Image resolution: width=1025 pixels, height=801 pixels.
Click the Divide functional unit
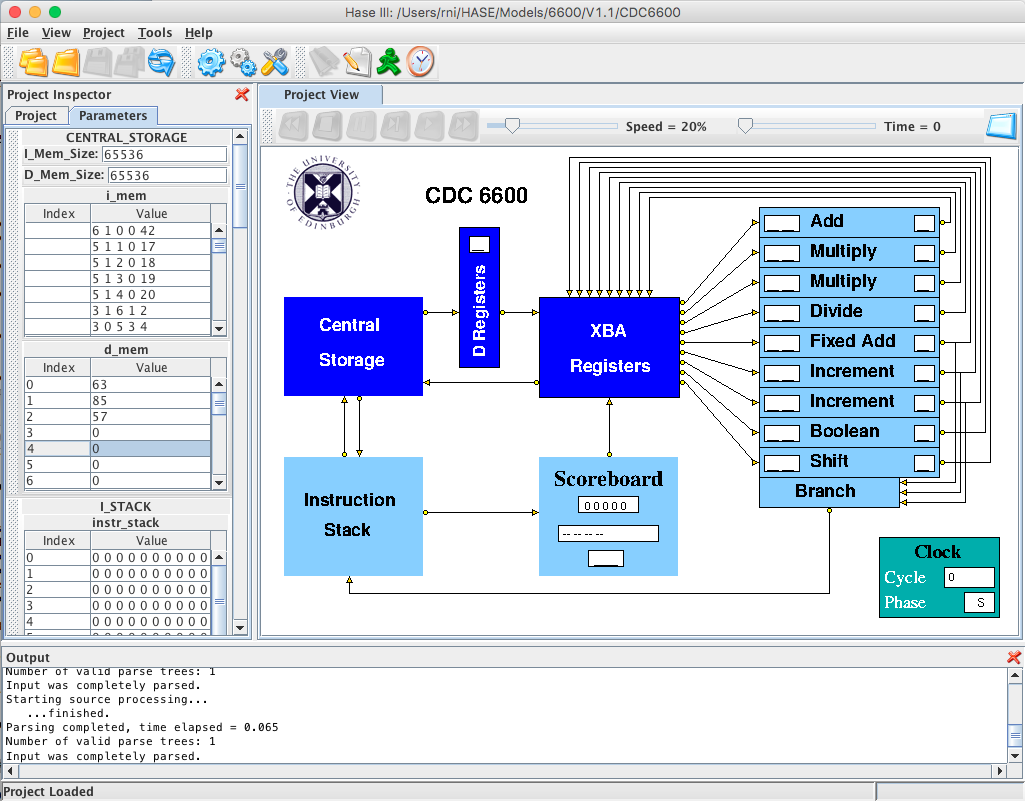pos(849,312)
